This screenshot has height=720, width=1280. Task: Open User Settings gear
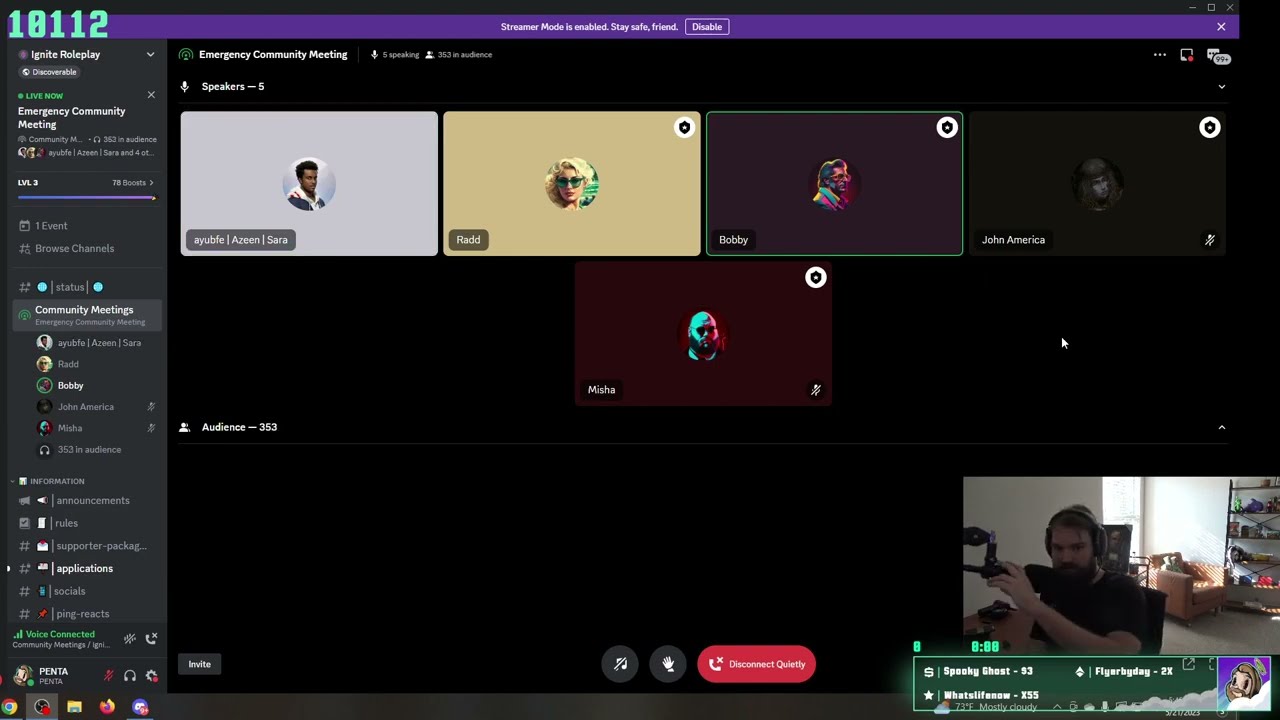coord(152,676)
